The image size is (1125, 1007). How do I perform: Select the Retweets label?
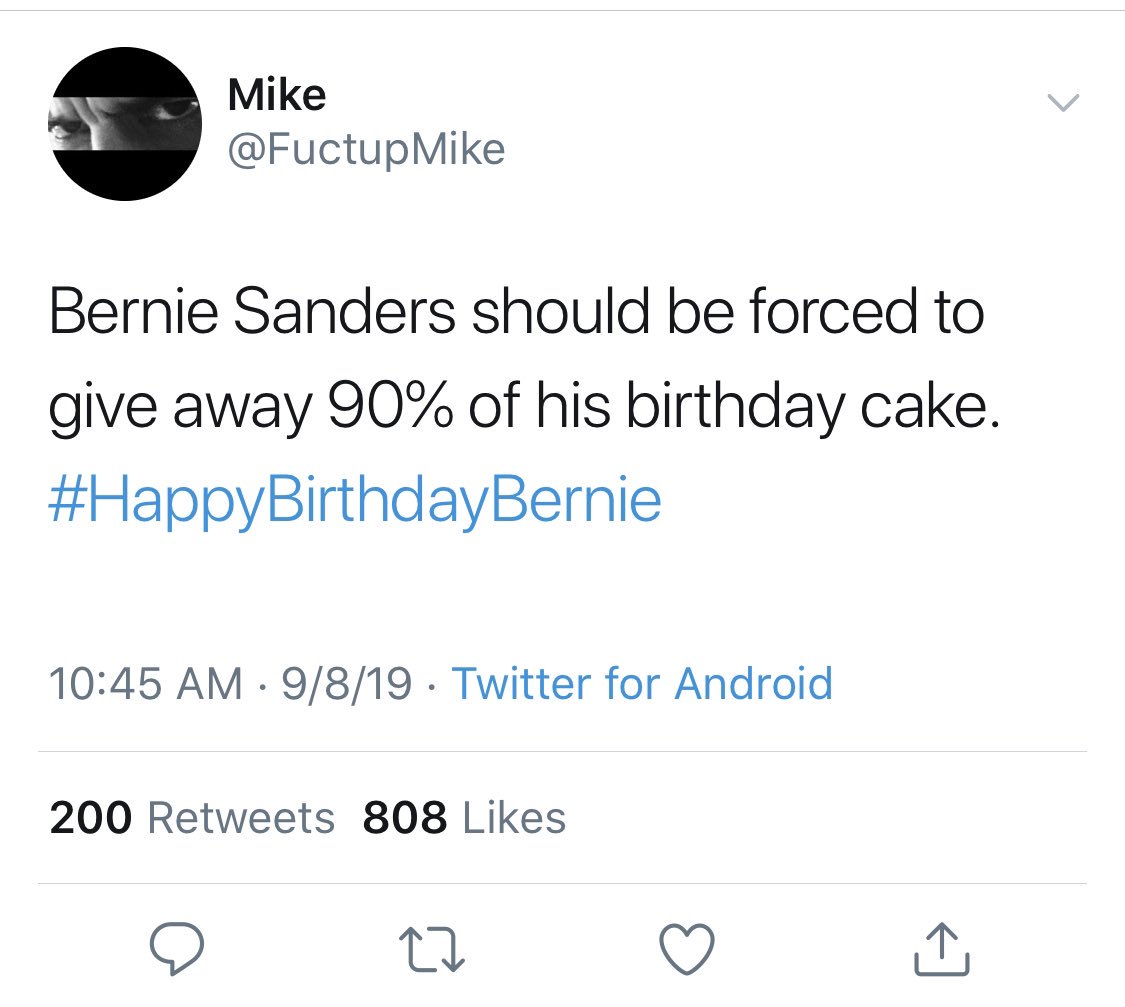[241, 818]
